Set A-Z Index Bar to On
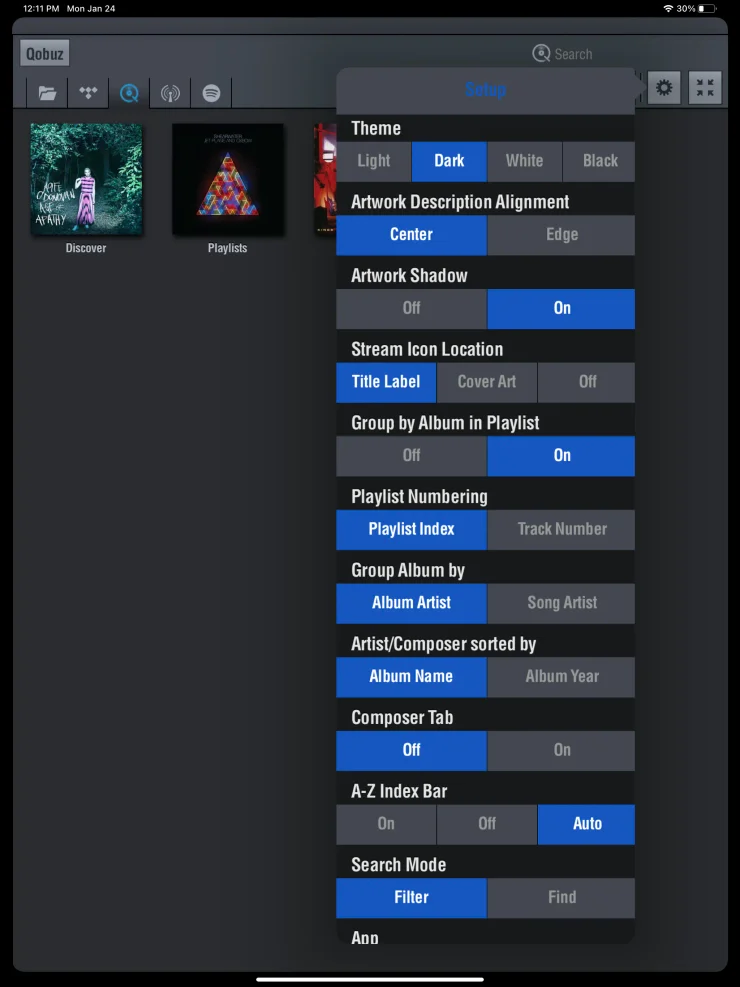Screen dimensions: 740x987 point(386,824)
